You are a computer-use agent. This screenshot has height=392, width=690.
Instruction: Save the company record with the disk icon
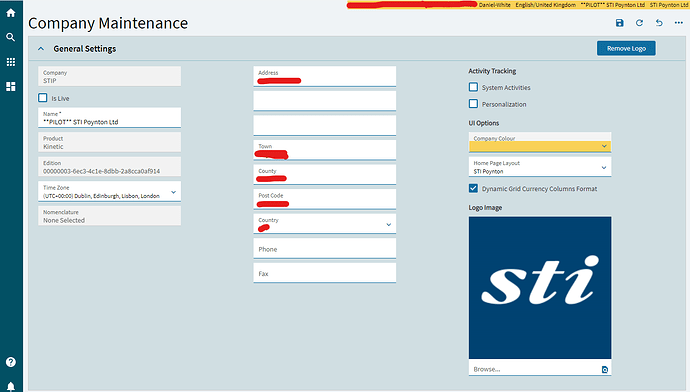click(620, 23)
